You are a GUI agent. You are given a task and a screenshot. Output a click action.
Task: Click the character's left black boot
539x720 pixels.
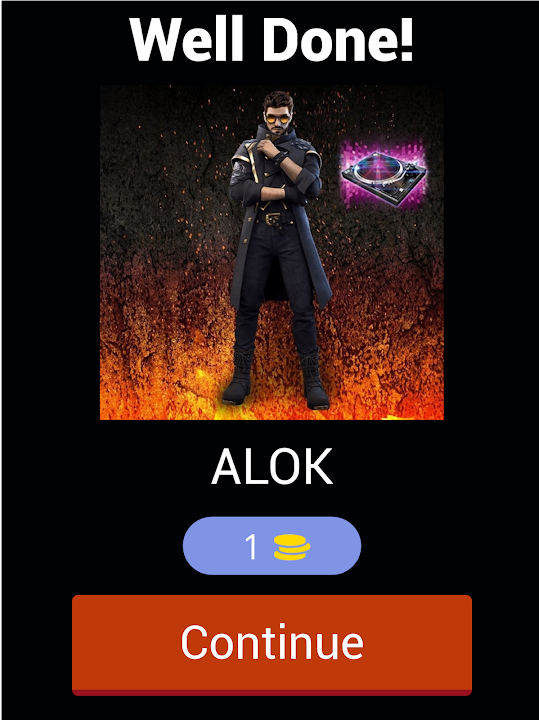pos(239,377)
